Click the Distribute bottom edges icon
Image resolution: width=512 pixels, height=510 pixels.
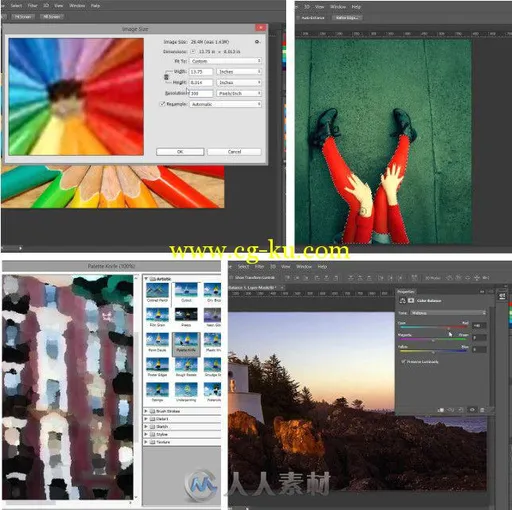[x=370, y=277]
